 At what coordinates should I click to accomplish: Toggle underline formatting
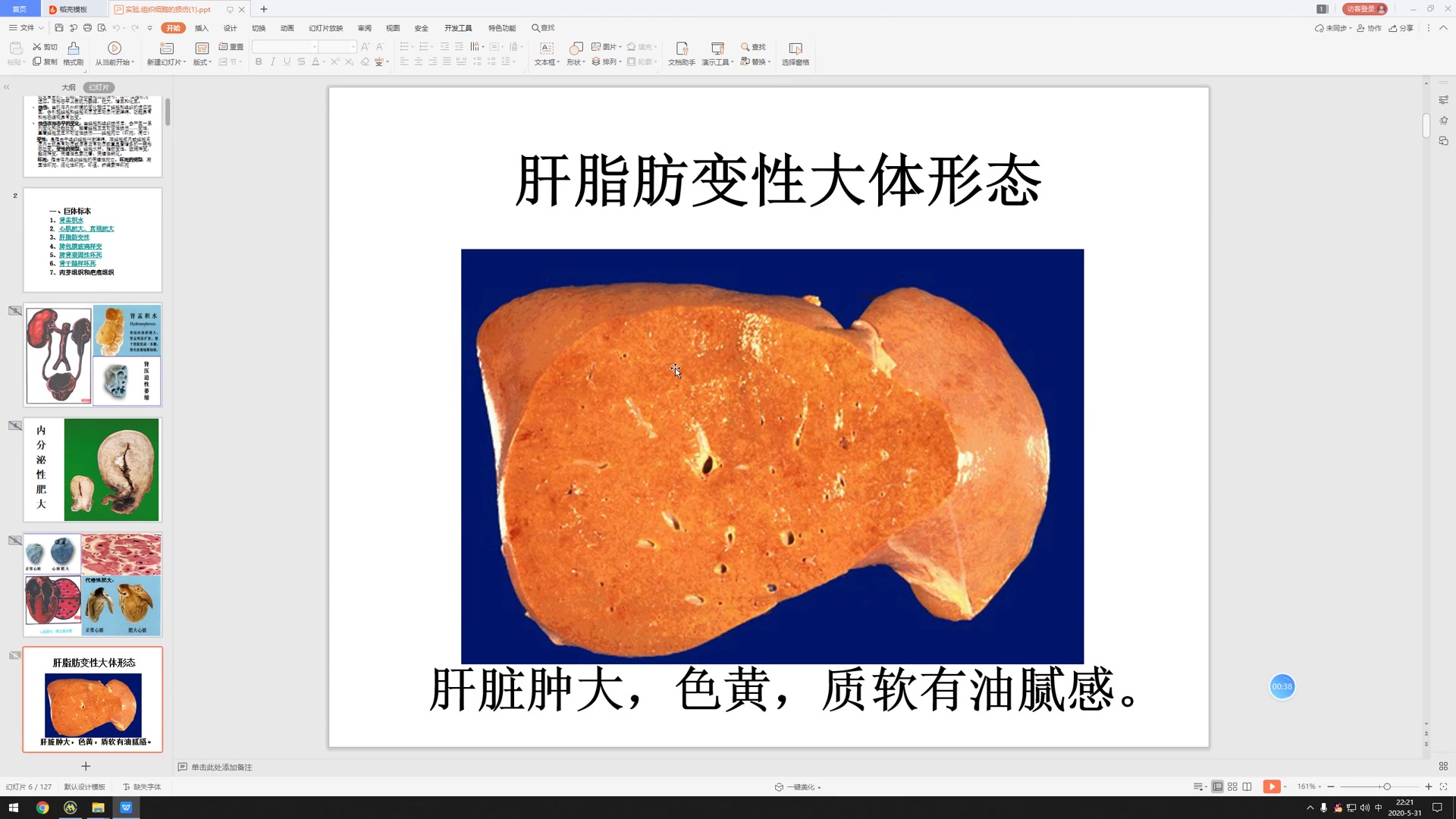[x=286, y=61]
